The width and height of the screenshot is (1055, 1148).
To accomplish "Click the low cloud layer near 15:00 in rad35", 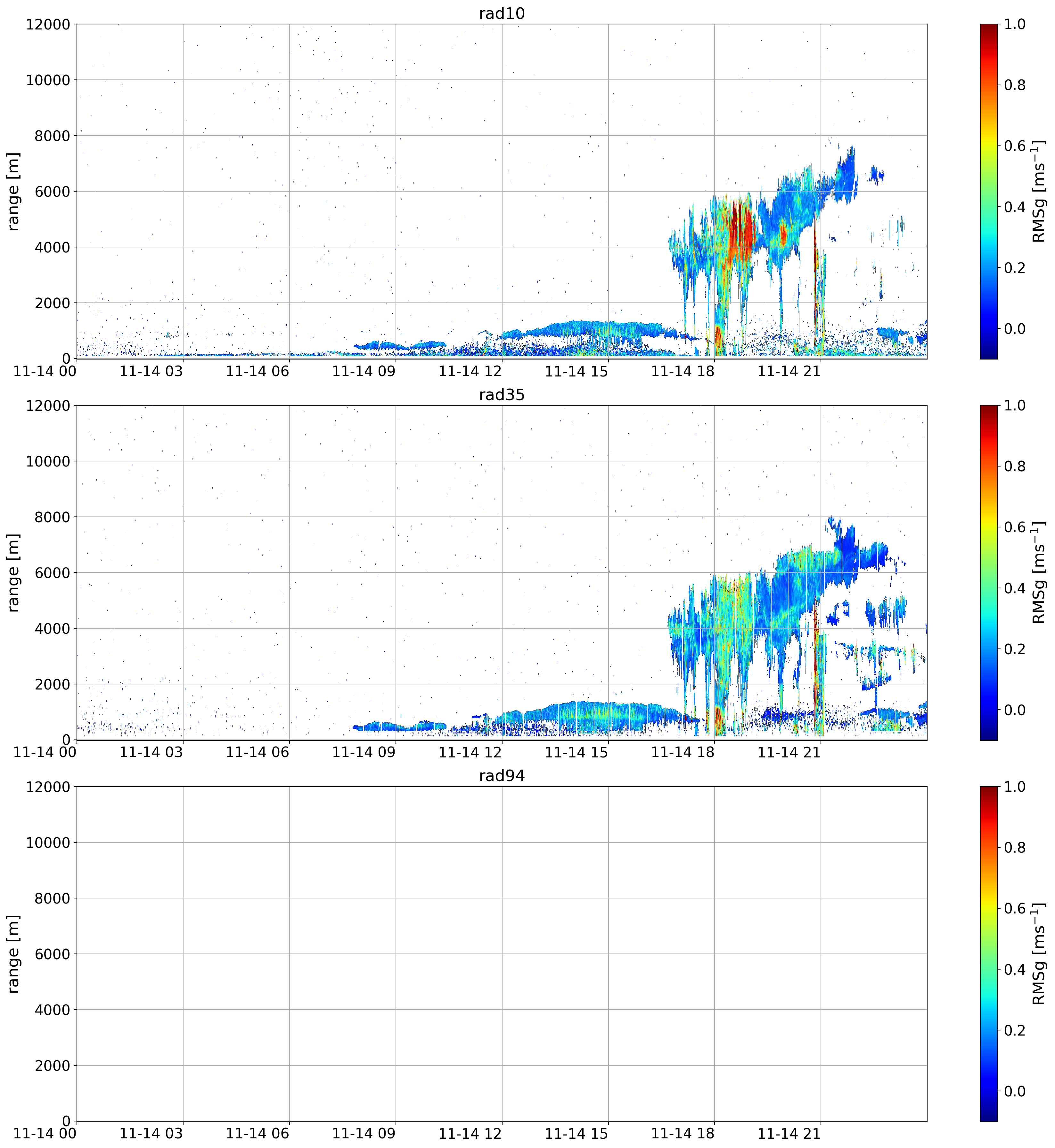I will [594, 717].
